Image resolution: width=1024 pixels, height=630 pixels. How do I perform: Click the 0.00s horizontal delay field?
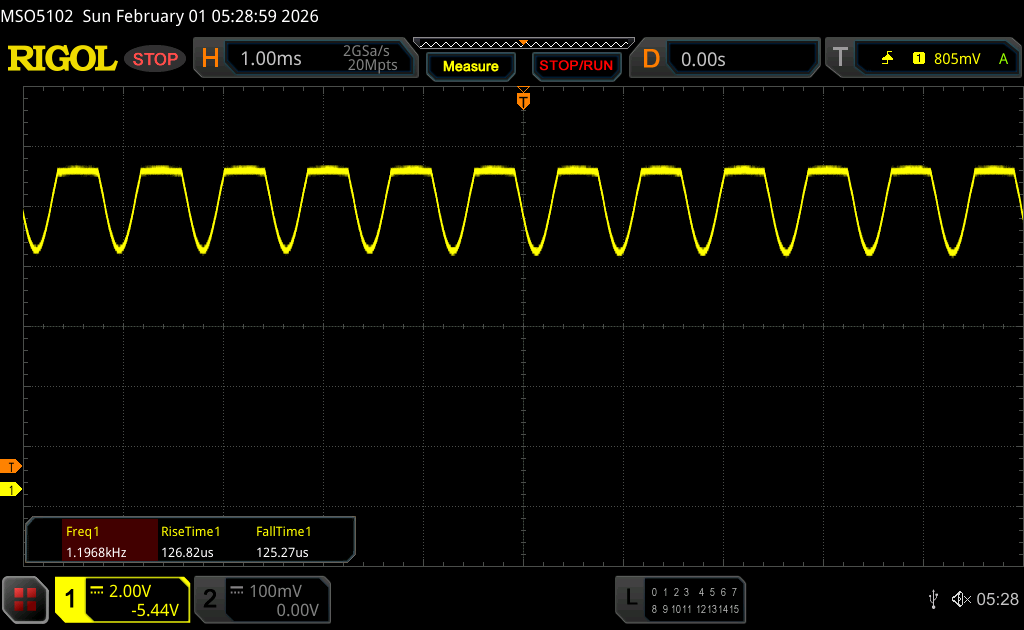703,59
